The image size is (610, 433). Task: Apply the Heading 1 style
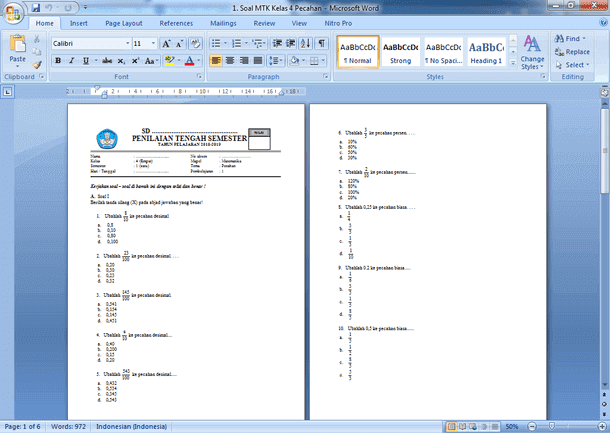(486, 52)
